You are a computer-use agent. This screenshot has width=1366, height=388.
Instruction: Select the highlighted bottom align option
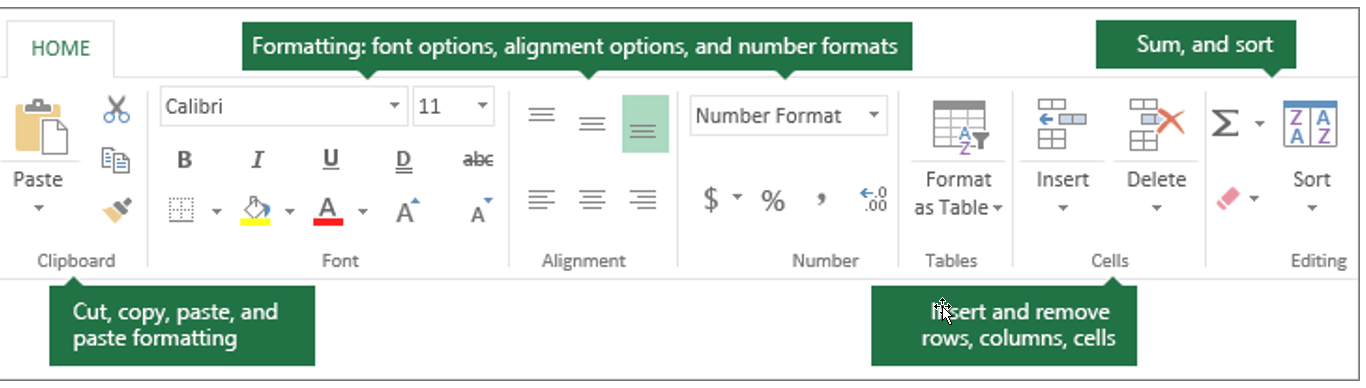(x=645, y=124)
